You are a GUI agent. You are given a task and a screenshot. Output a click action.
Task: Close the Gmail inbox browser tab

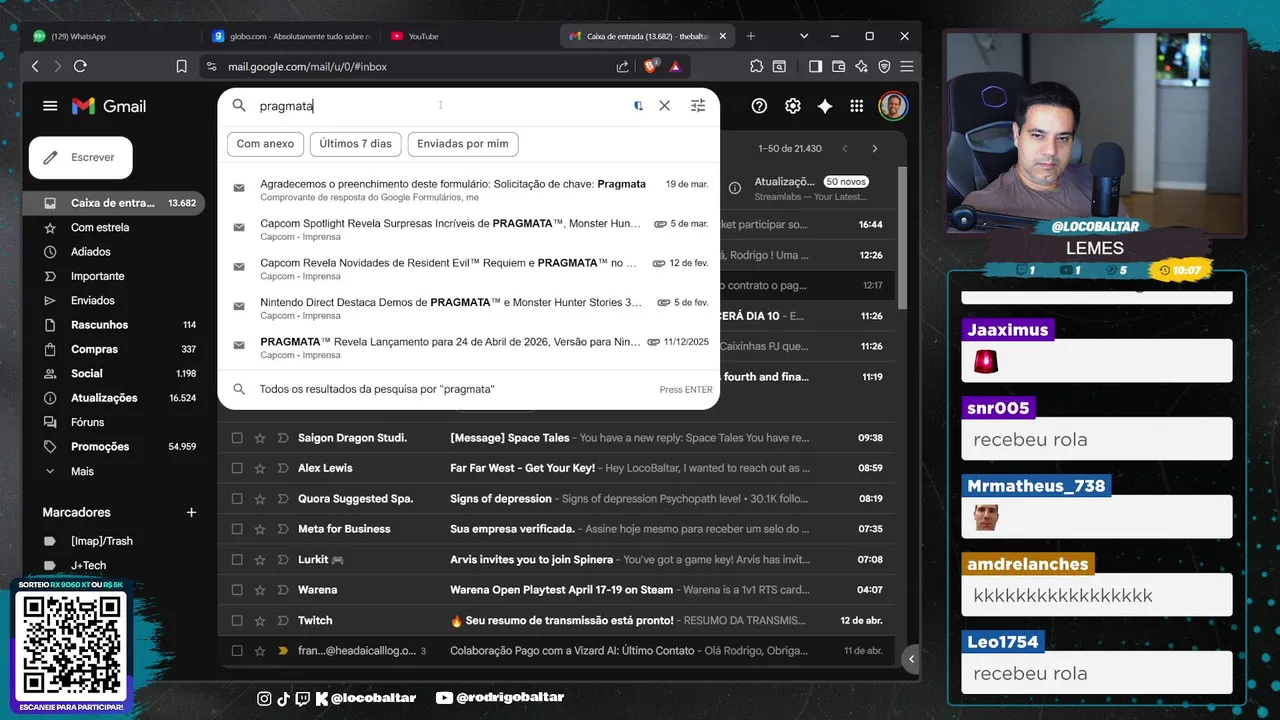click(721, 36)
